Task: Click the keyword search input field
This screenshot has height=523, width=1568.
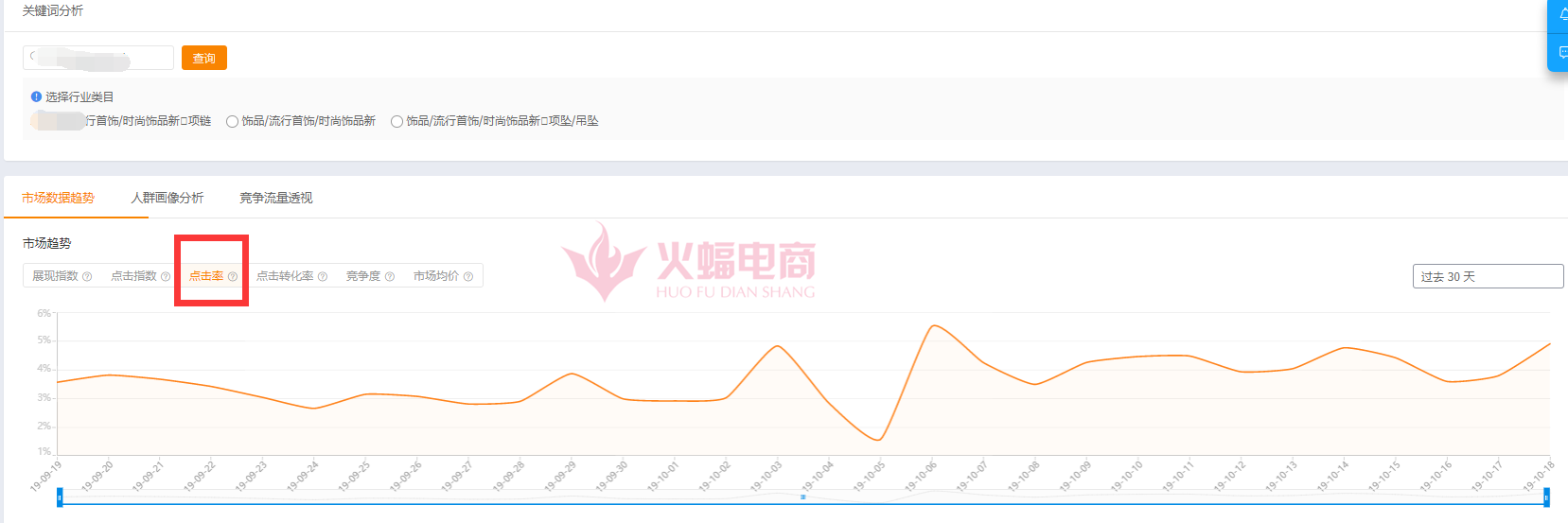Action: coord(97,58)
